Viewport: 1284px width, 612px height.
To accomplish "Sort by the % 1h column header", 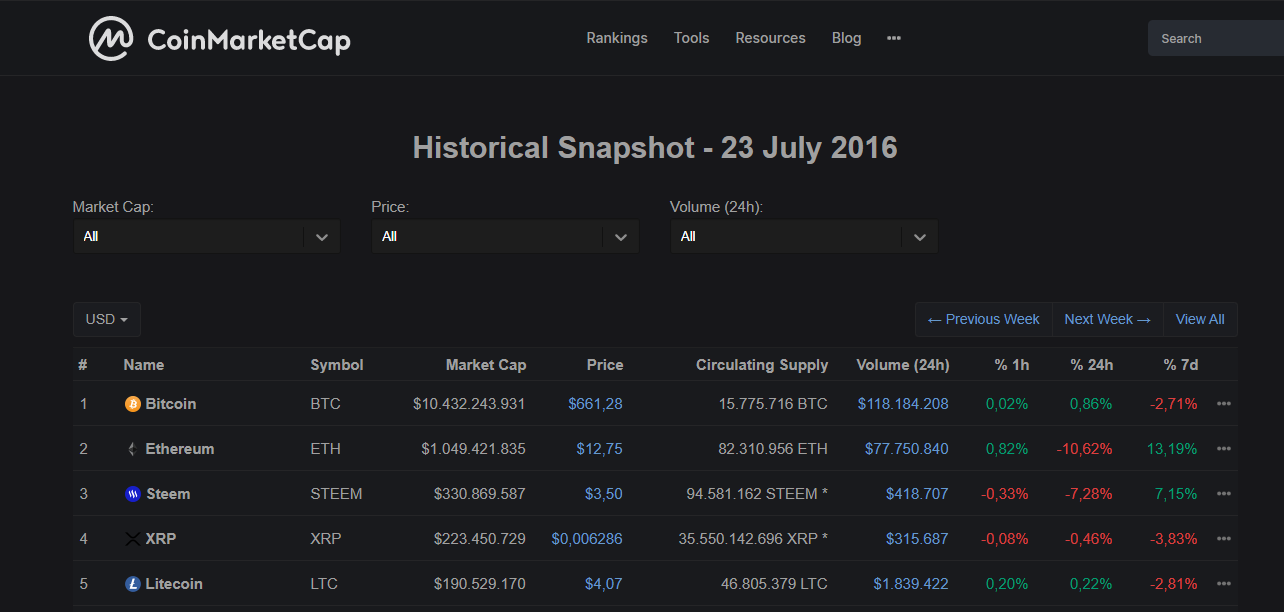I will point(1012,365).
